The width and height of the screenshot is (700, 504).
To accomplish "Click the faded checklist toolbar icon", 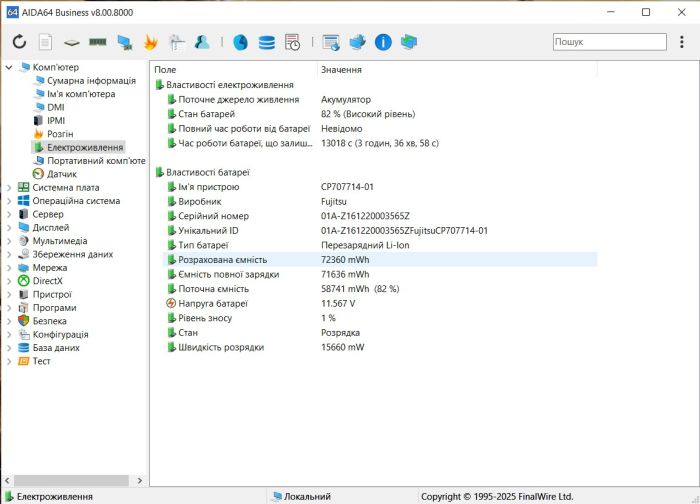I will (177, 42).
